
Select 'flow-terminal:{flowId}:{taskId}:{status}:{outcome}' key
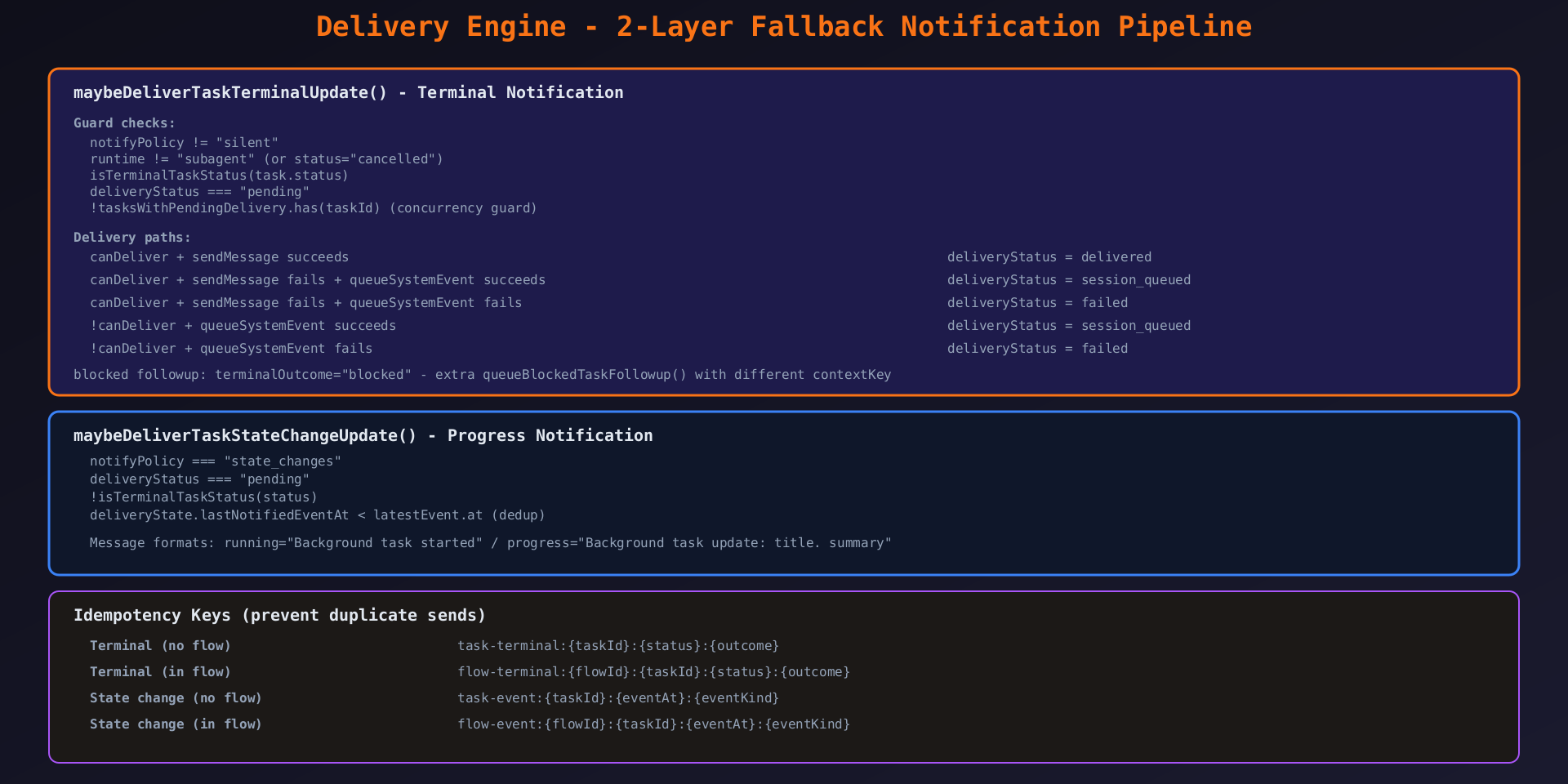click(x=654, y=671)
